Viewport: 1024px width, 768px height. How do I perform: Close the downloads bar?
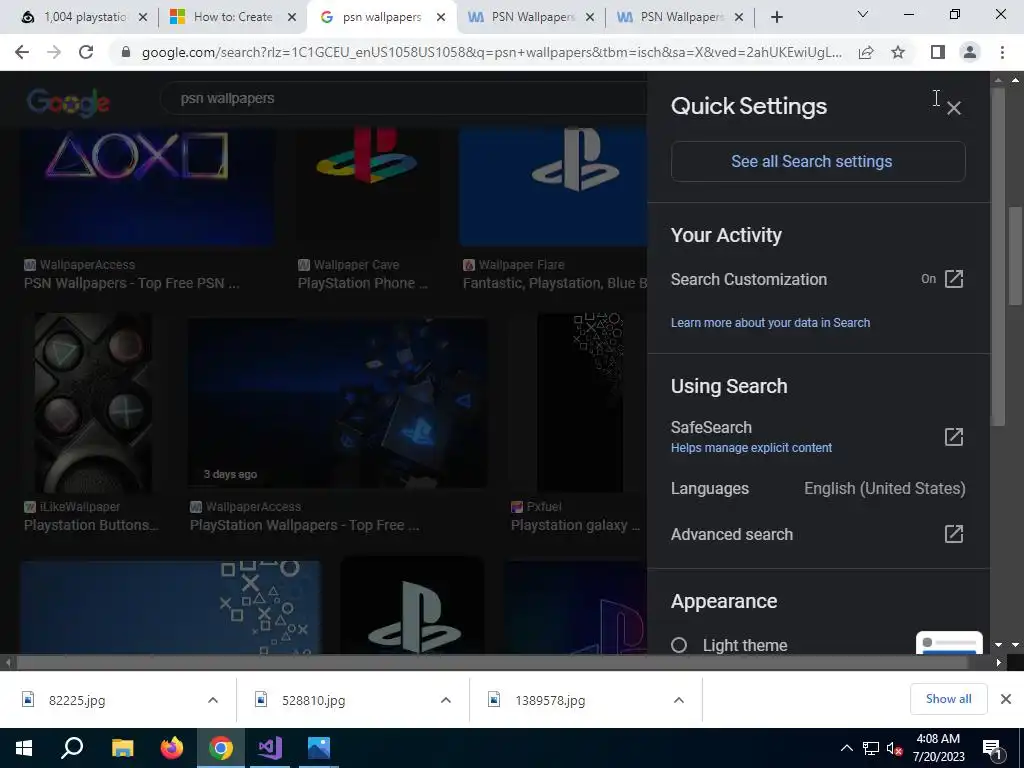pyautogui.click(x=1006, y=699)
